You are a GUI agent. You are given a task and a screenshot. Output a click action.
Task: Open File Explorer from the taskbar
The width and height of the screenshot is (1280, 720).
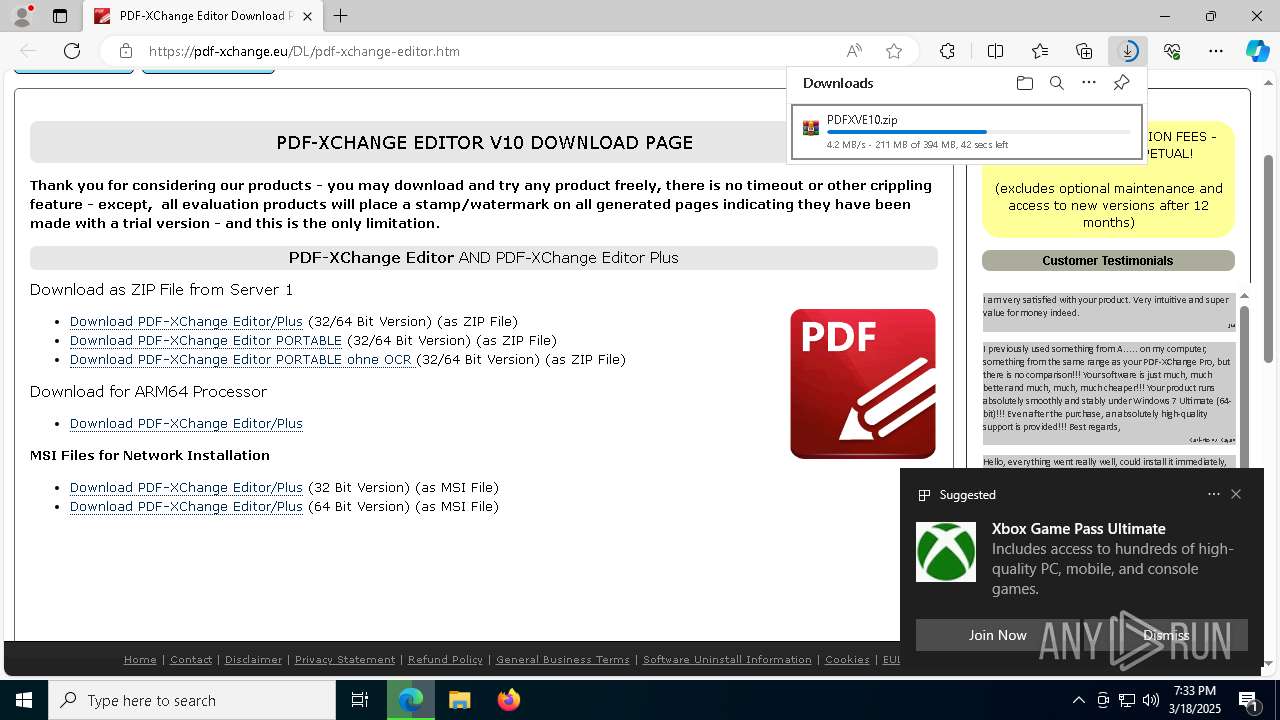tap(459, 700)
